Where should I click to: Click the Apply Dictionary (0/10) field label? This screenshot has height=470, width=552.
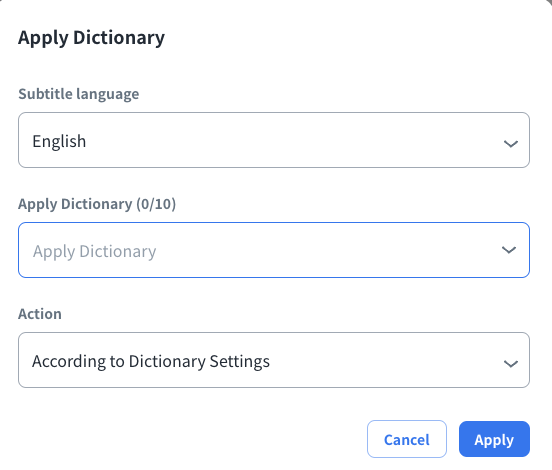click(x=97, y=204)
